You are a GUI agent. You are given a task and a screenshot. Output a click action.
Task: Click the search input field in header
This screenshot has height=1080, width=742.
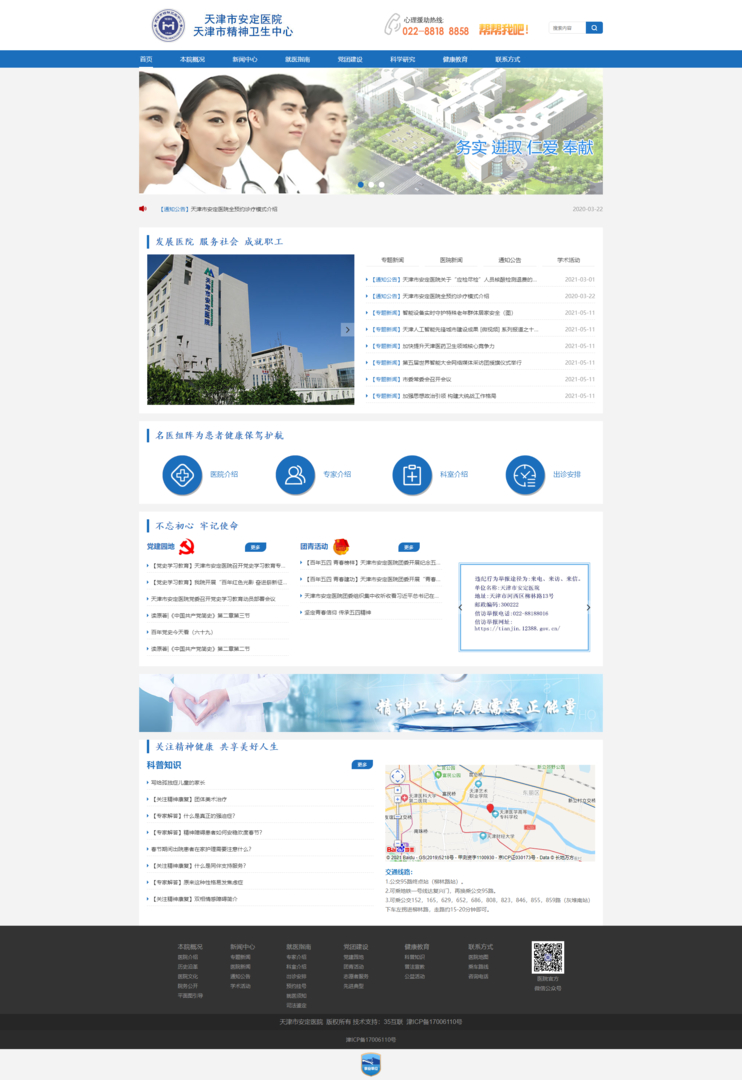click(566, 28)
